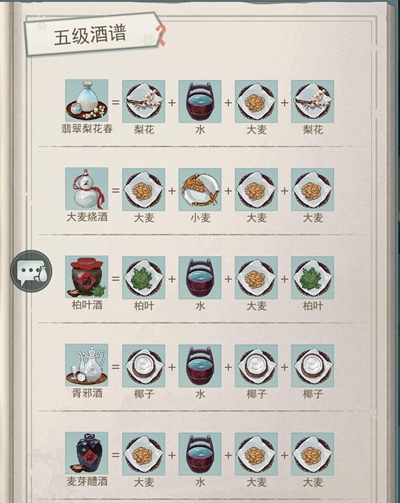Tap the 柏叶酒 wine jar icon
Screen dimensions: 400x503
pos(87,277)
